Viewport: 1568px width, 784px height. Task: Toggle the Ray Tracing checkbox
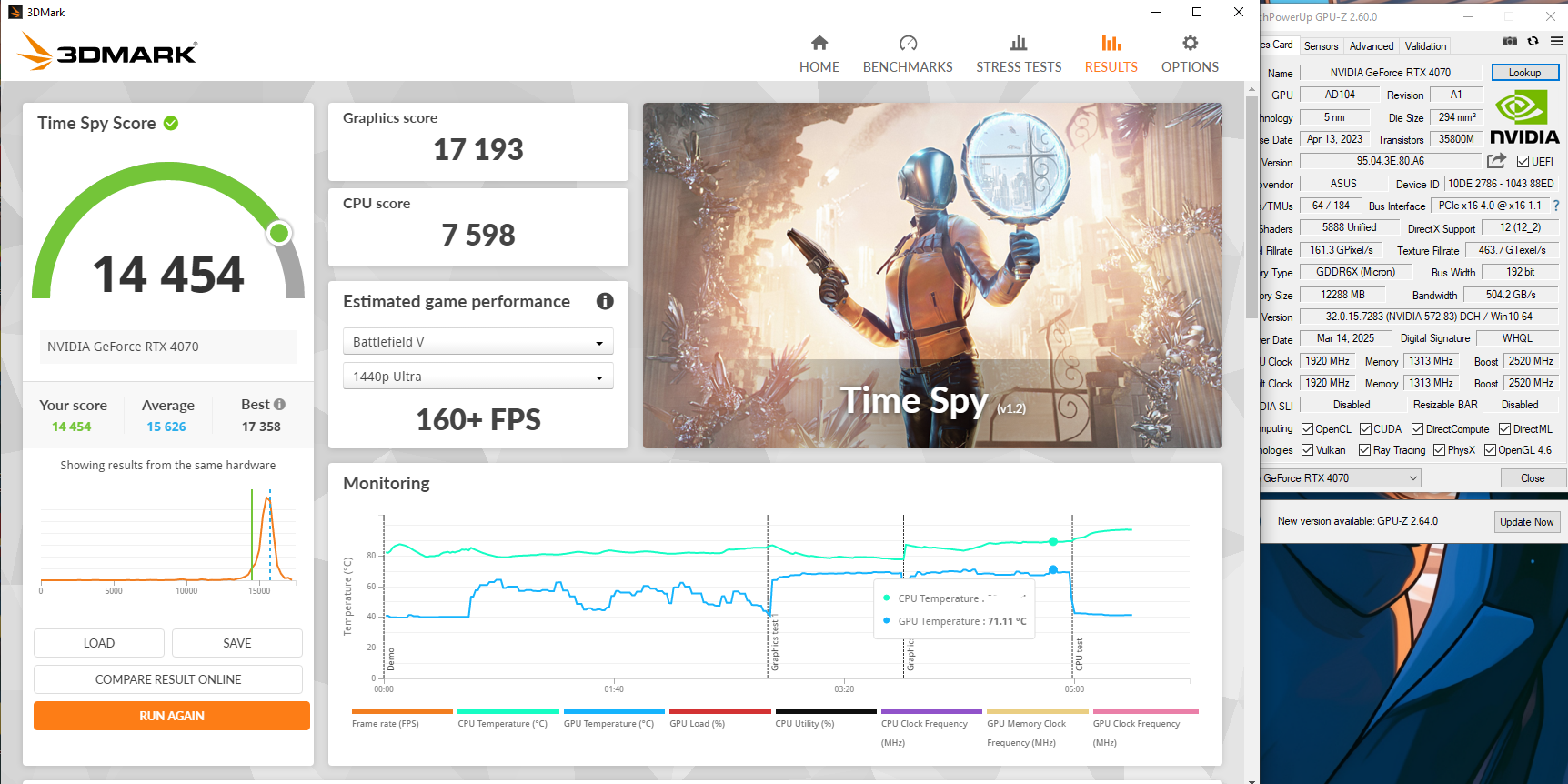(x=1364, y=450)
